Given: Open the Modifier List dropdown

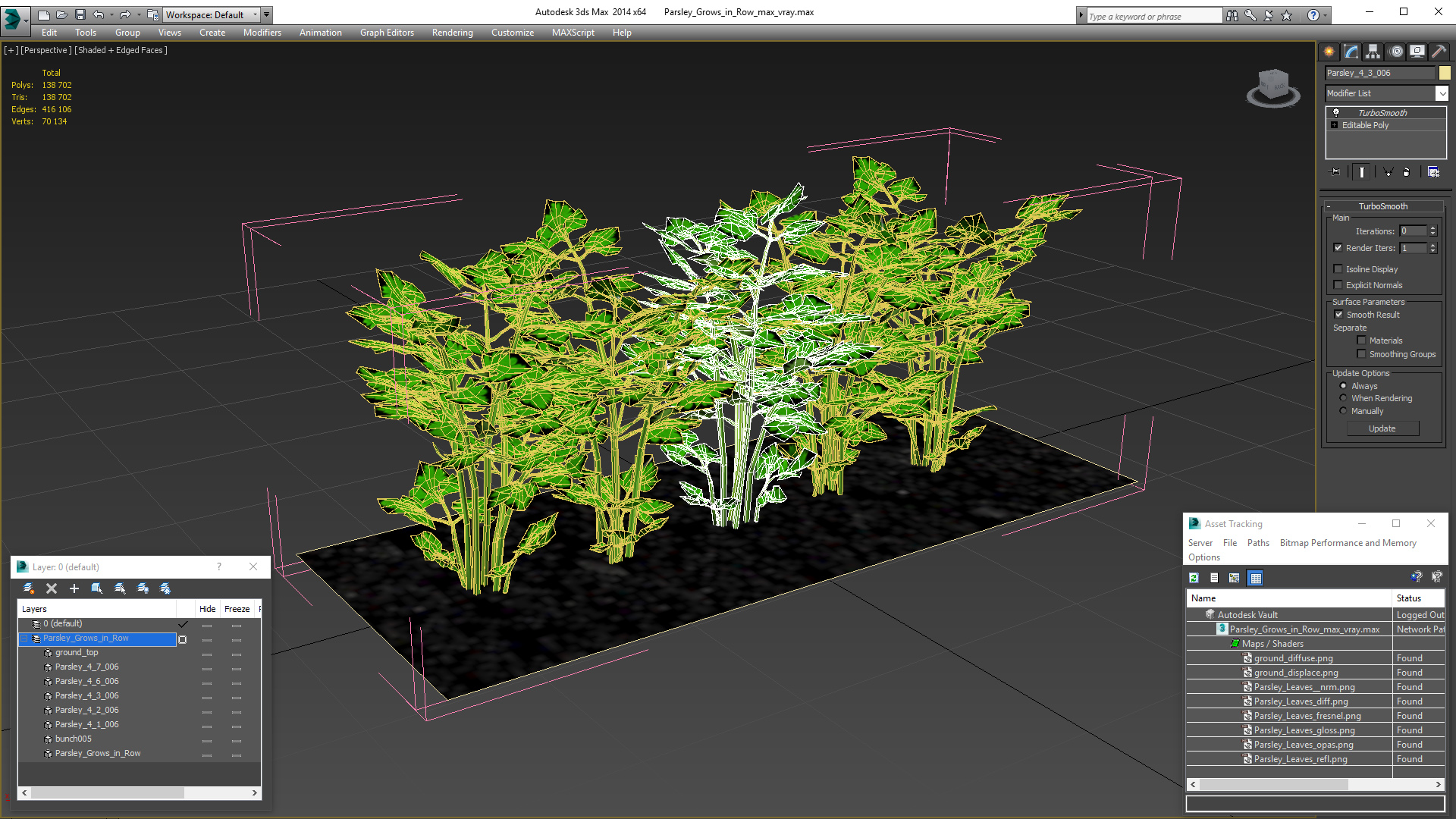Looking at the screenshot, I should [1442, 93].
